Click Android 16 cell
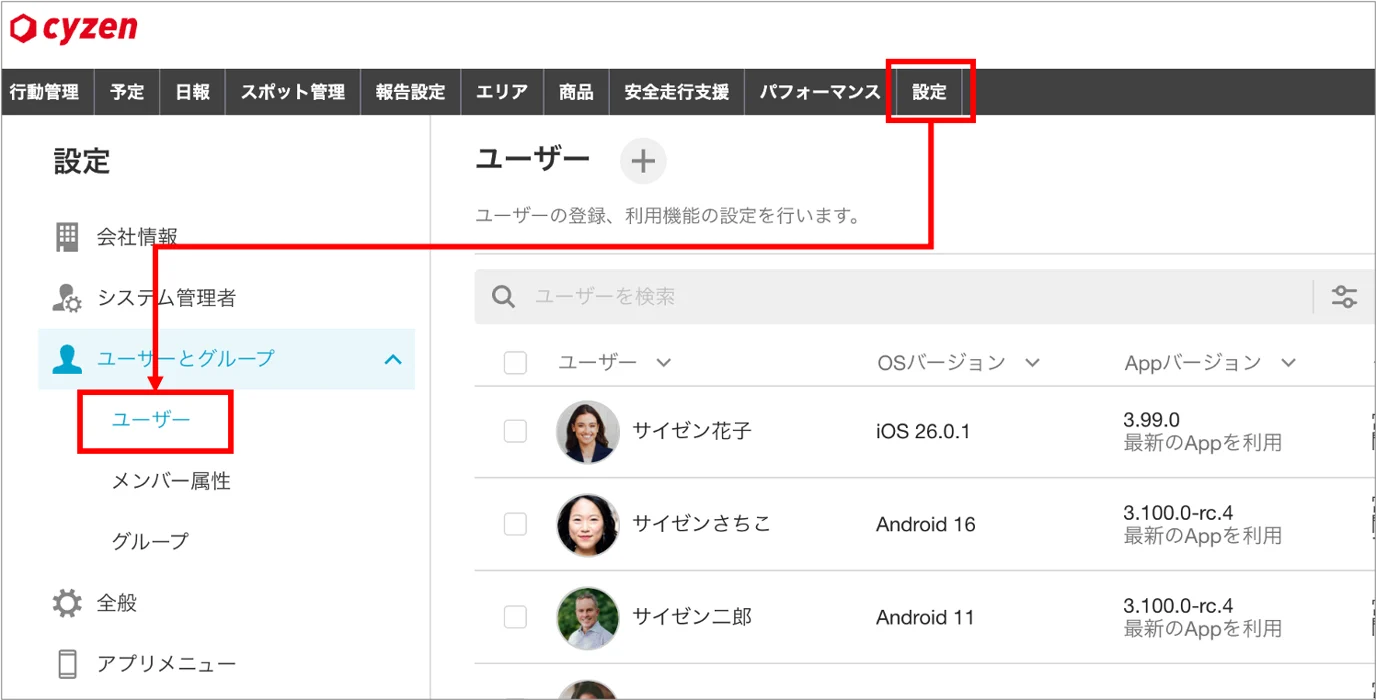 [926, 525]
